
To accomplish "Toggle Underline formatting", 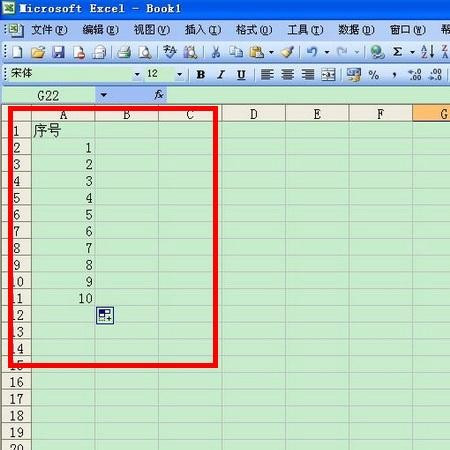I will (241, 75).
